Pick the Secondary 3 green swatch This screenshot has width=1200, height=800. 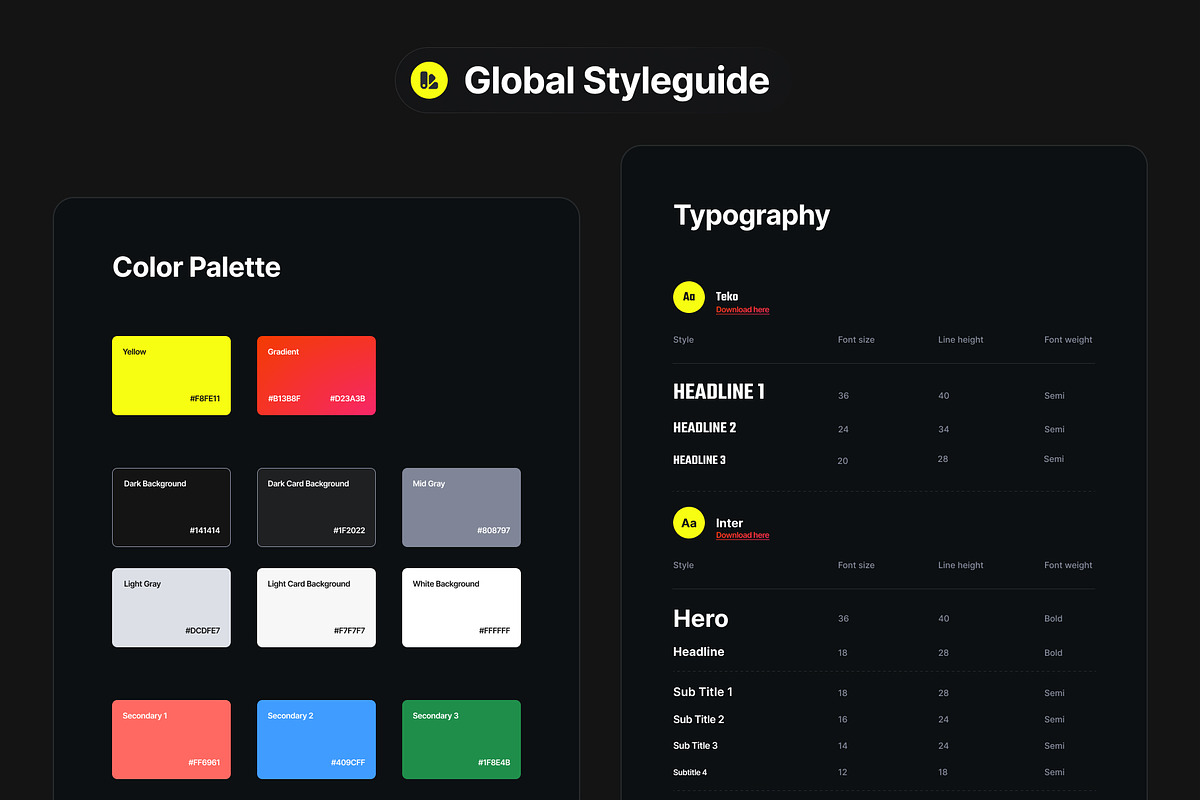(x=461, y=739)
